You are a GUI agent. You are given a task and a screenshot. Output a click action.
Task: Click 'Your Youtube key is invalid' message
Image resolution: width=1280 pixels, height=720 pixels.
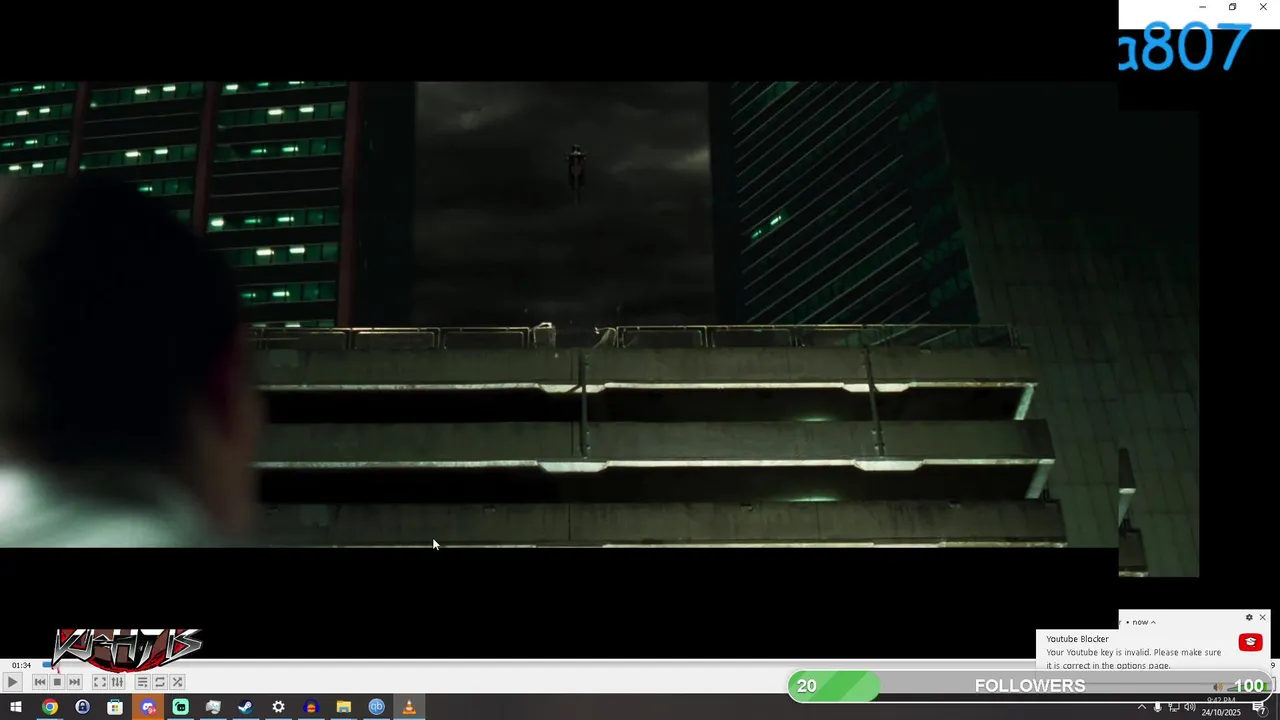pyautogui.click(x=1134, y=659)
